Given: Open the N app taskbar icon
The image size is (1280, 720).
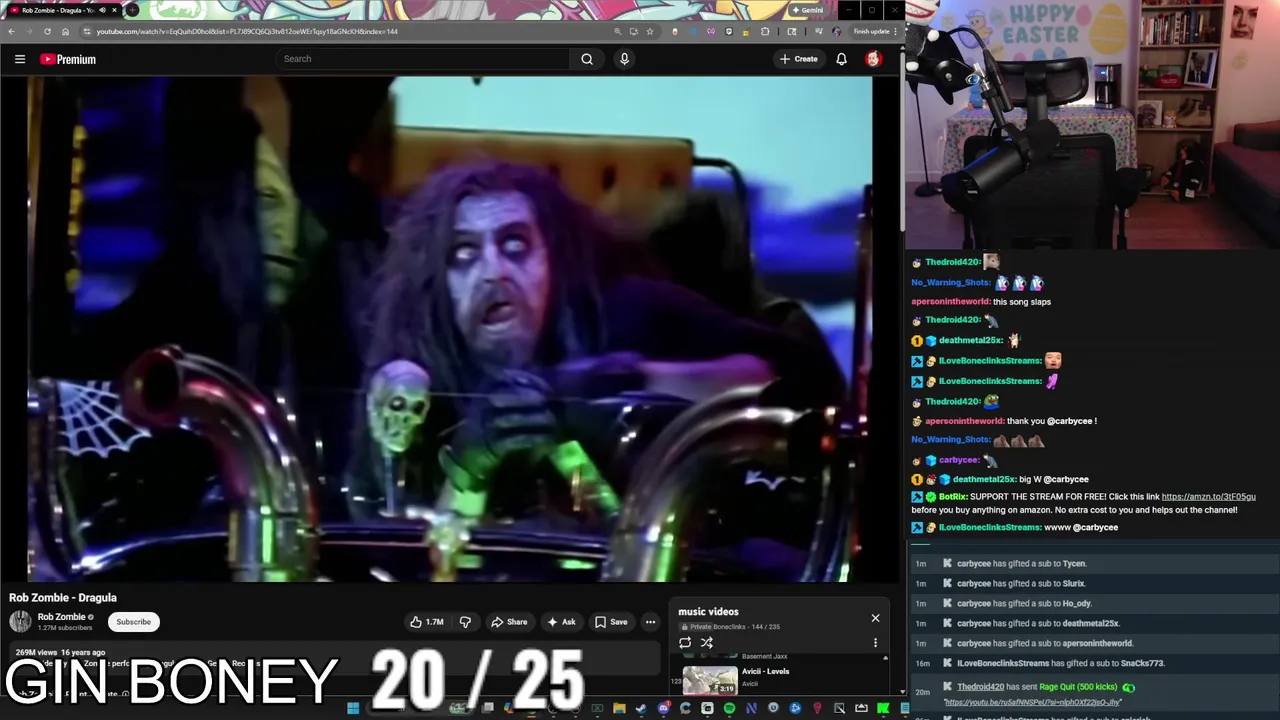Looking at the screenshot, I should [x=751, y=708].
